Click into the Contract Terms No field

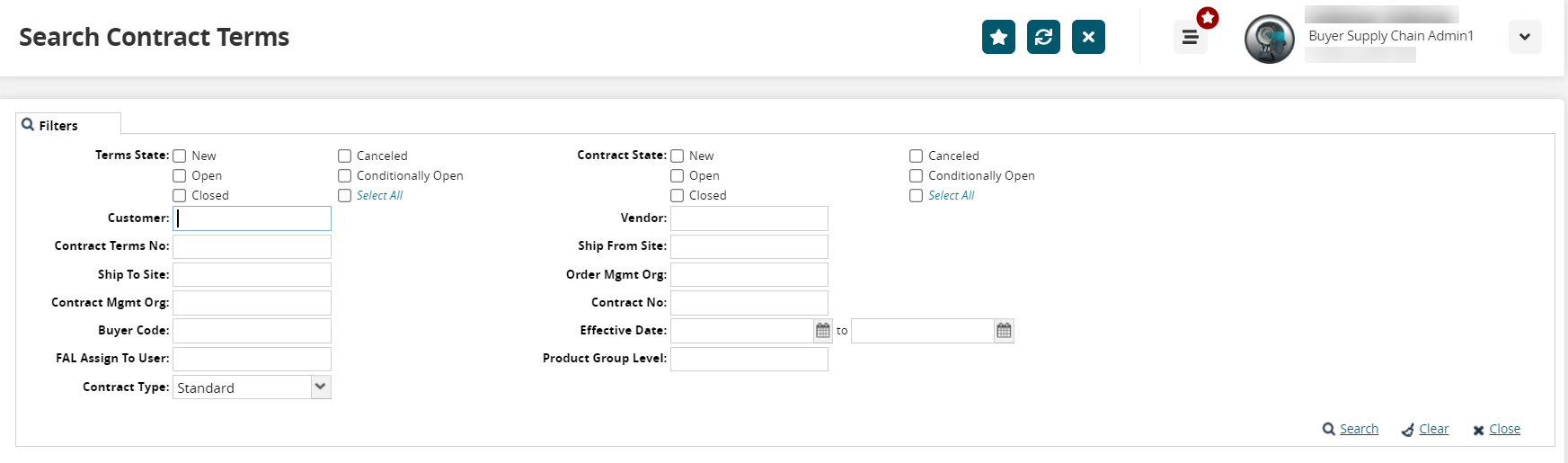point(252,246)
